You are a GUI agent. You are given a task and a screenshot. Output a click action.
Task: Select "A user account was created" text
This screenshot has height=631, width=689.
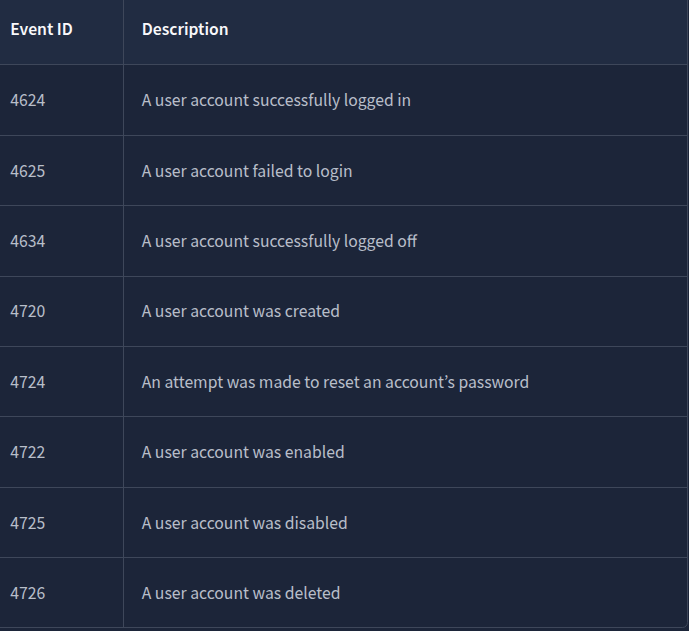tap(241, 311)
